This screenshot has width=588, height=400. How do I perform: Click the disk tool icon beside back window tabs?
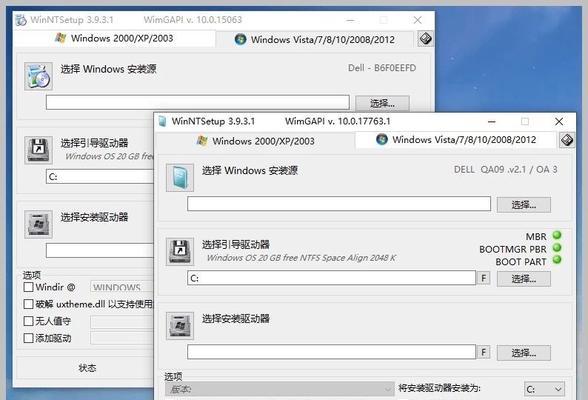(426, 39)
